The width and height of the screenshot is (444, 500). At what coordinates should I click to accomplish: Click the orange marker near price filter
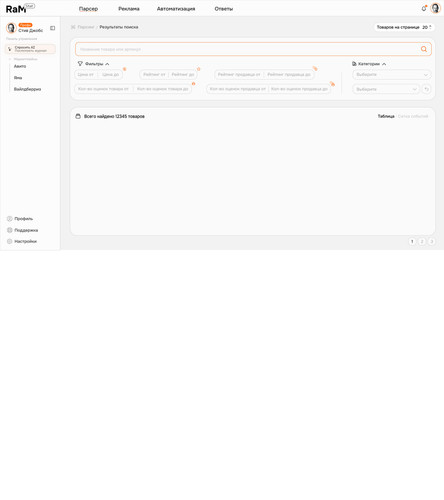click(x=125, y=69)
